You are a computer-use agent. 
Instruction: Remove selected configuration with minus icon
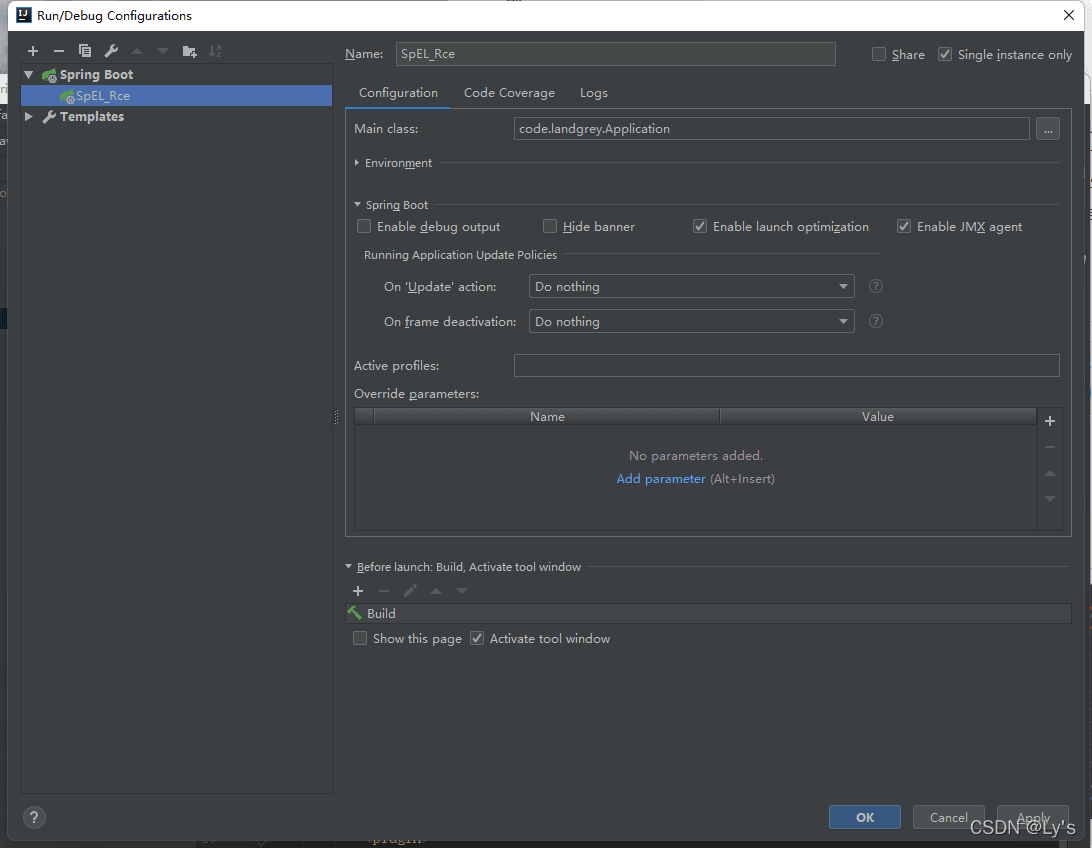tap(59, 51)
